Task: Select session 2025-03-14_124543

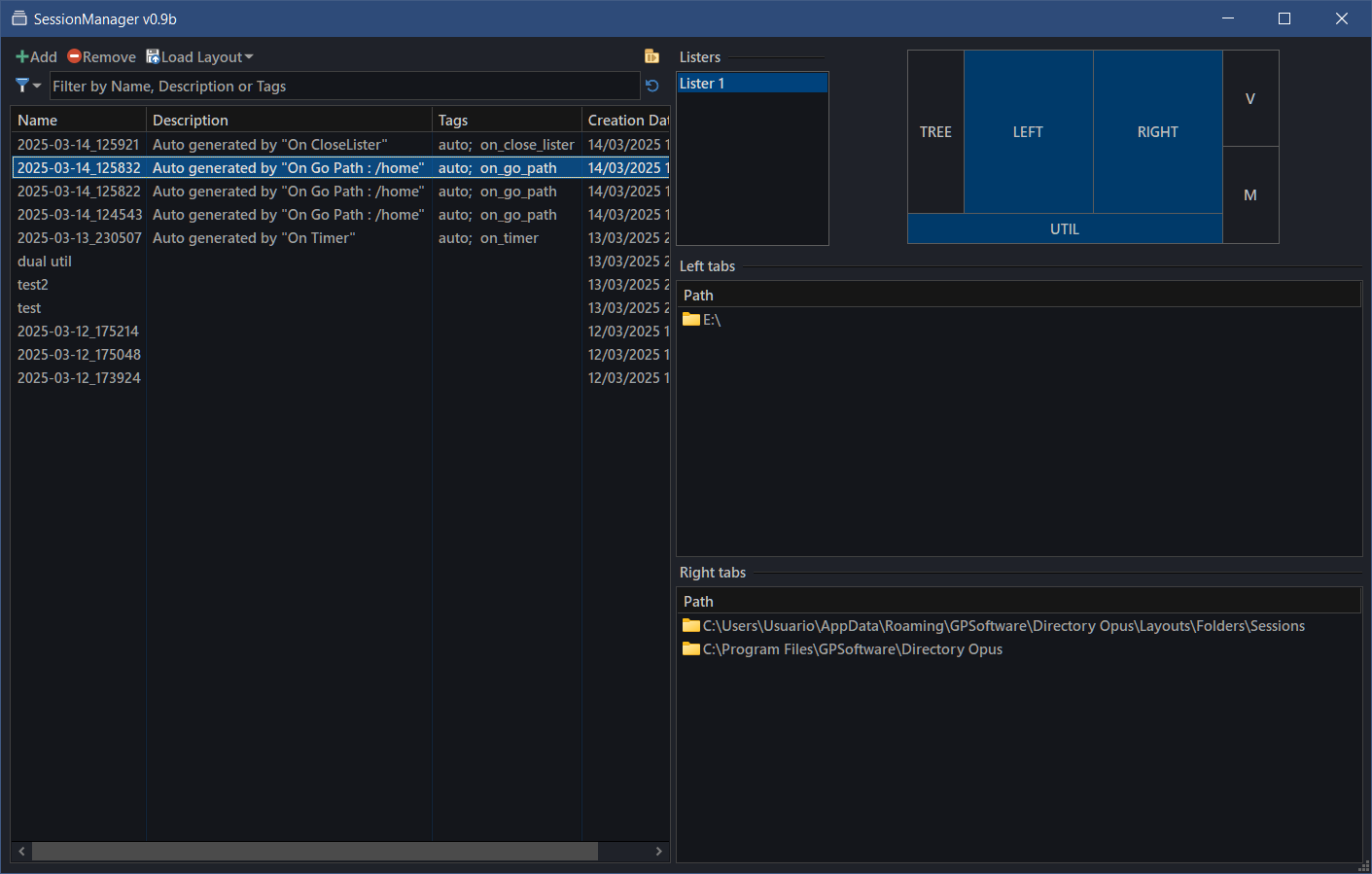Action: [x=340, y=215]
